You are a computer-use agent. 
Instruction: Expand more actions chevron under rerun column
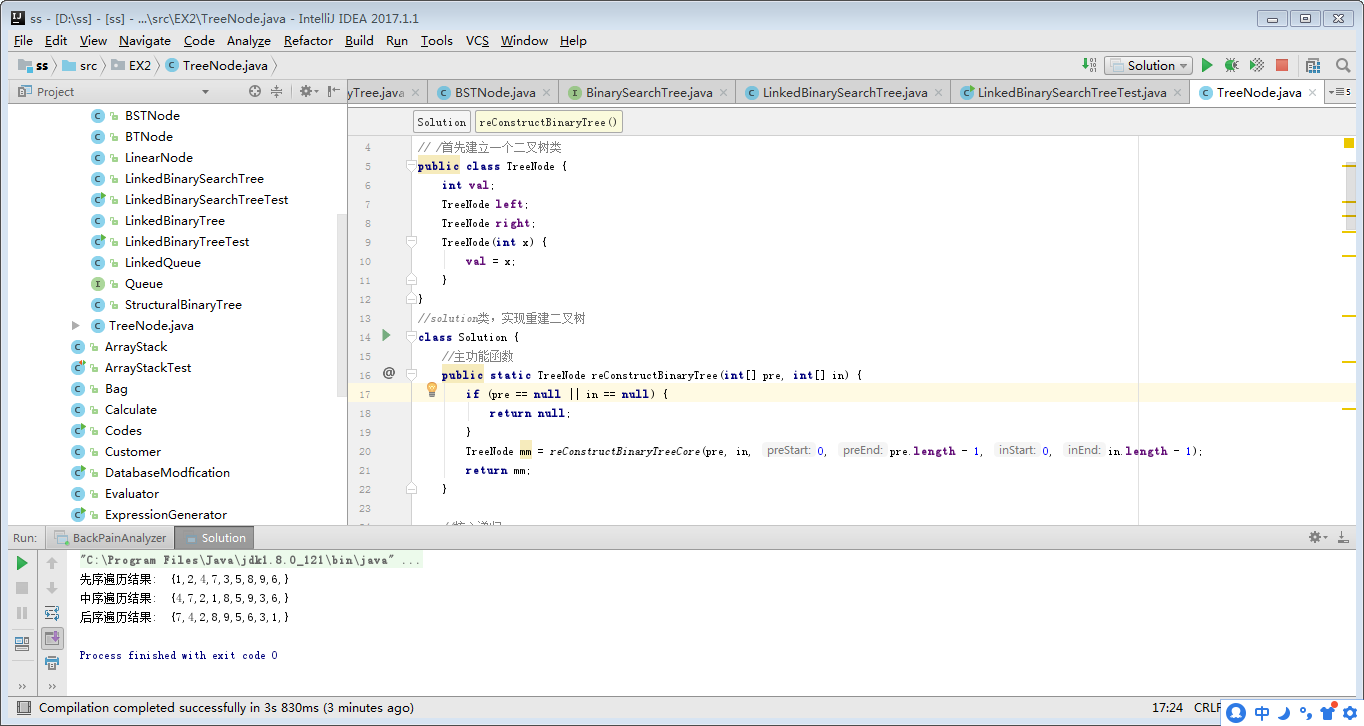[22, 686]
